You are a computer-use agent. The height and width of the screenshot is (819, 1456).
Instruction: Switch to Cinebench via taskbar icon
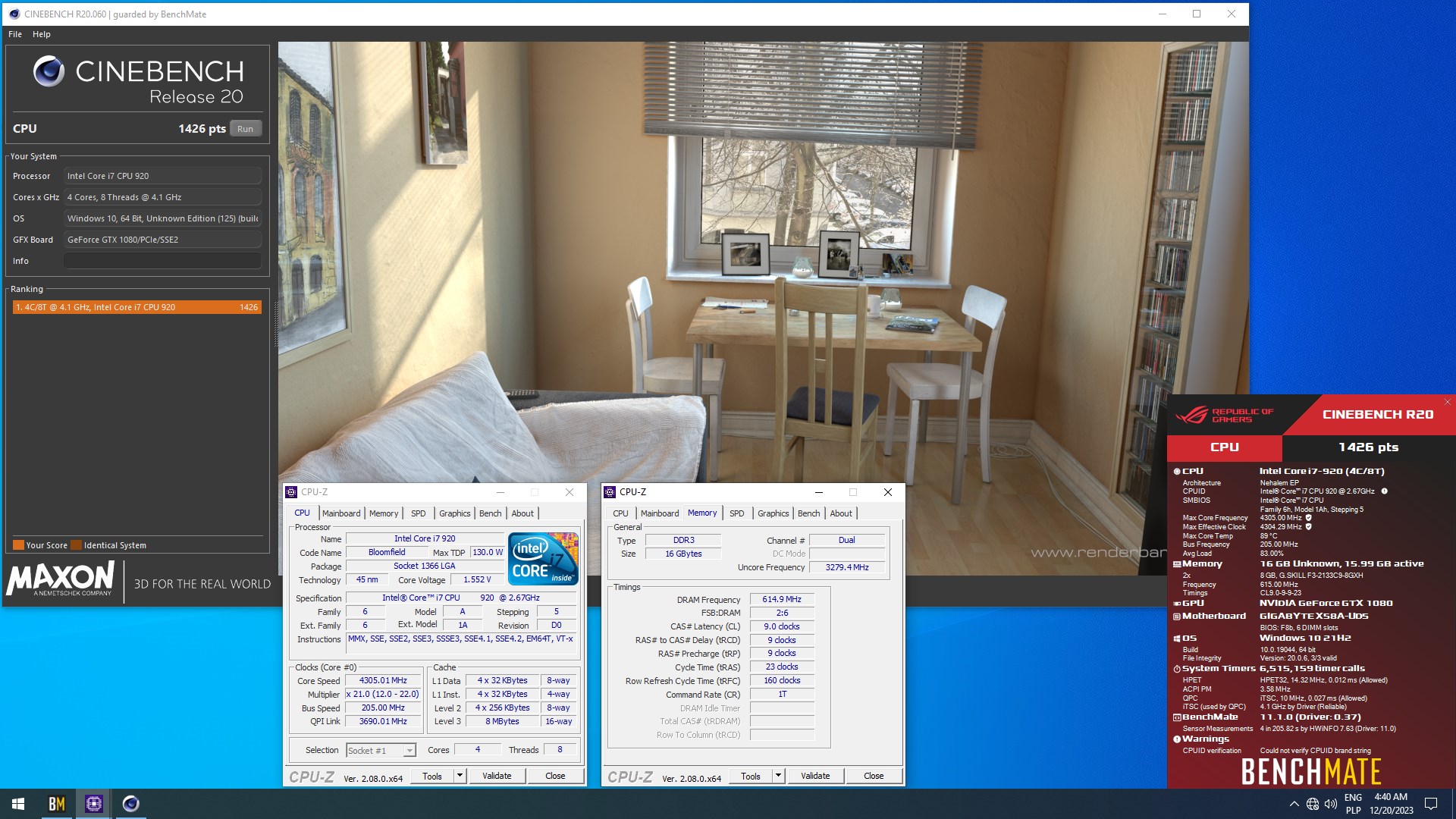click(x=130, y=804)
